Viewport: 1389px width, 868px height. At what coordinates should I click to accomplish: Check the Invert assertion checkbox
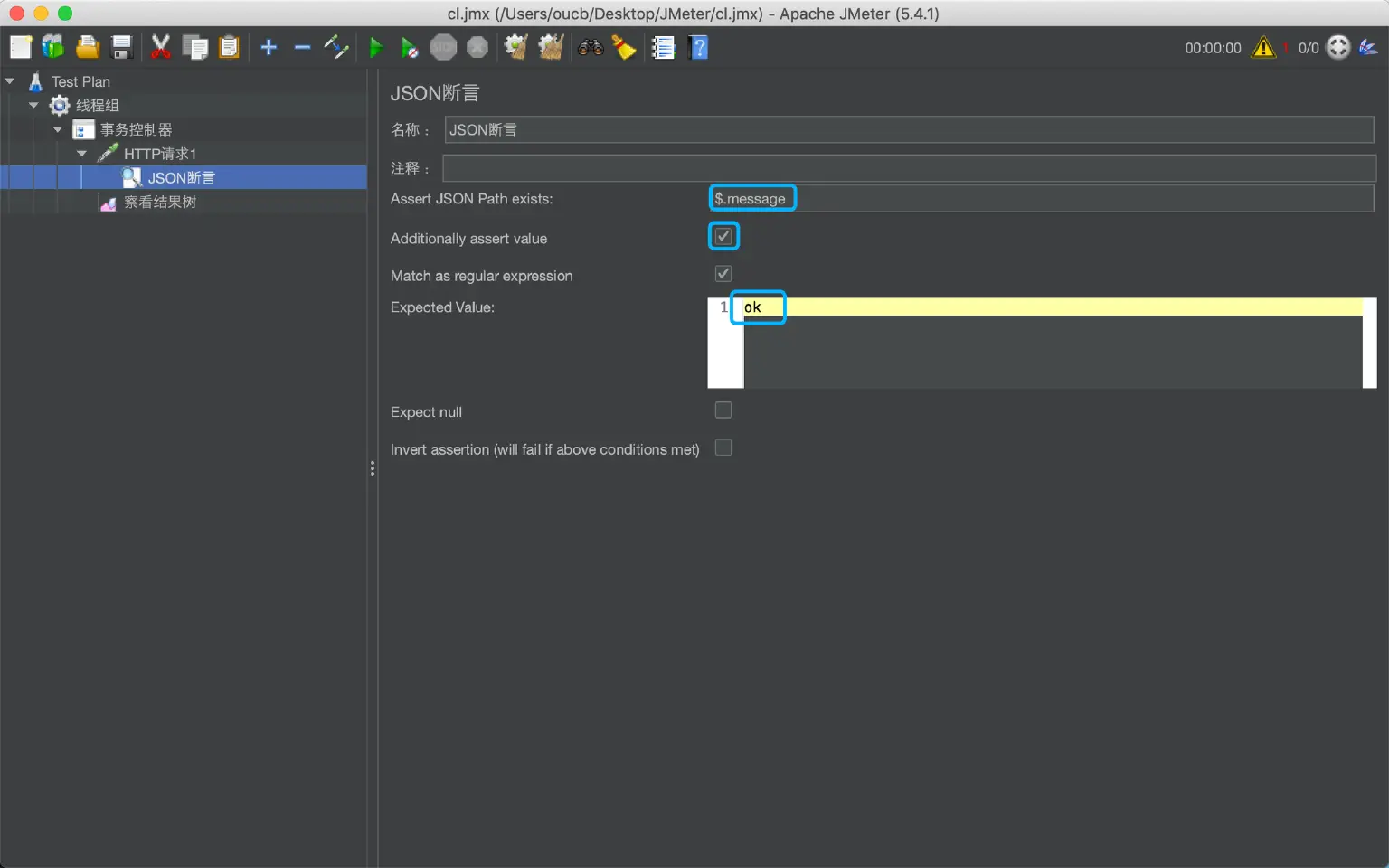pyautogui.click(x=723, y=448)
